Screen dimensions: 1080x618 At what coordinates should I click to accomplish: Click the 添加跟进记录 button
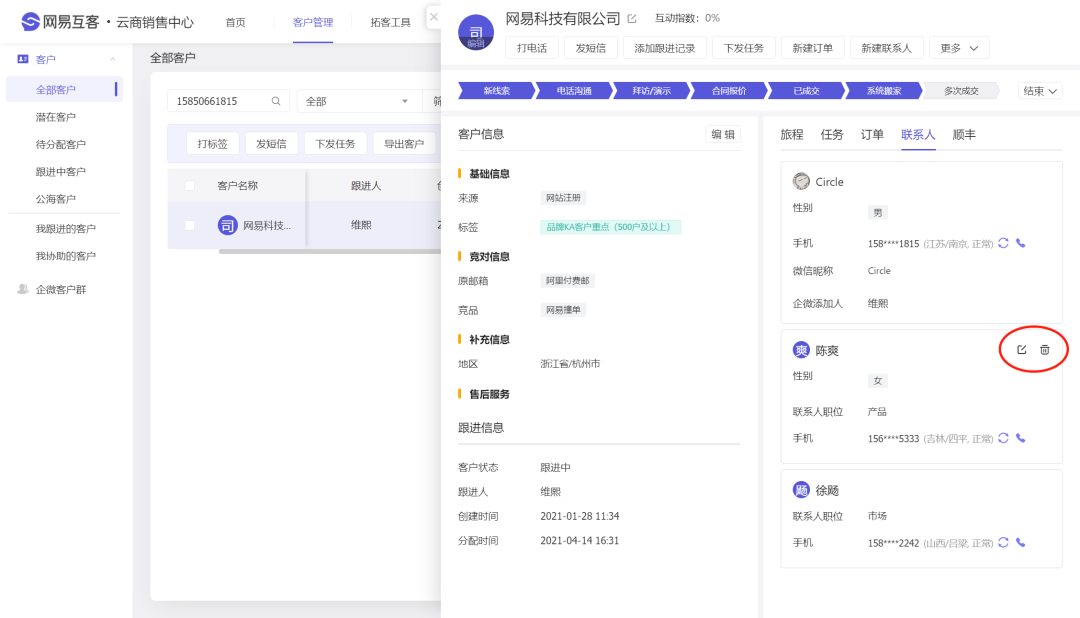tap(664, 48)
